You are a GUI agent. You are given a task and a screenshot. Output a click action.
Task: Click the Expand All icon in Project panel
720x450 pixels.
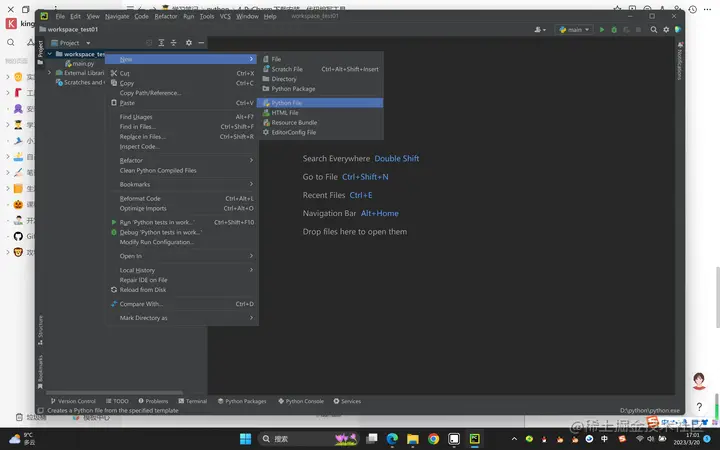click(x=161, y=43)
